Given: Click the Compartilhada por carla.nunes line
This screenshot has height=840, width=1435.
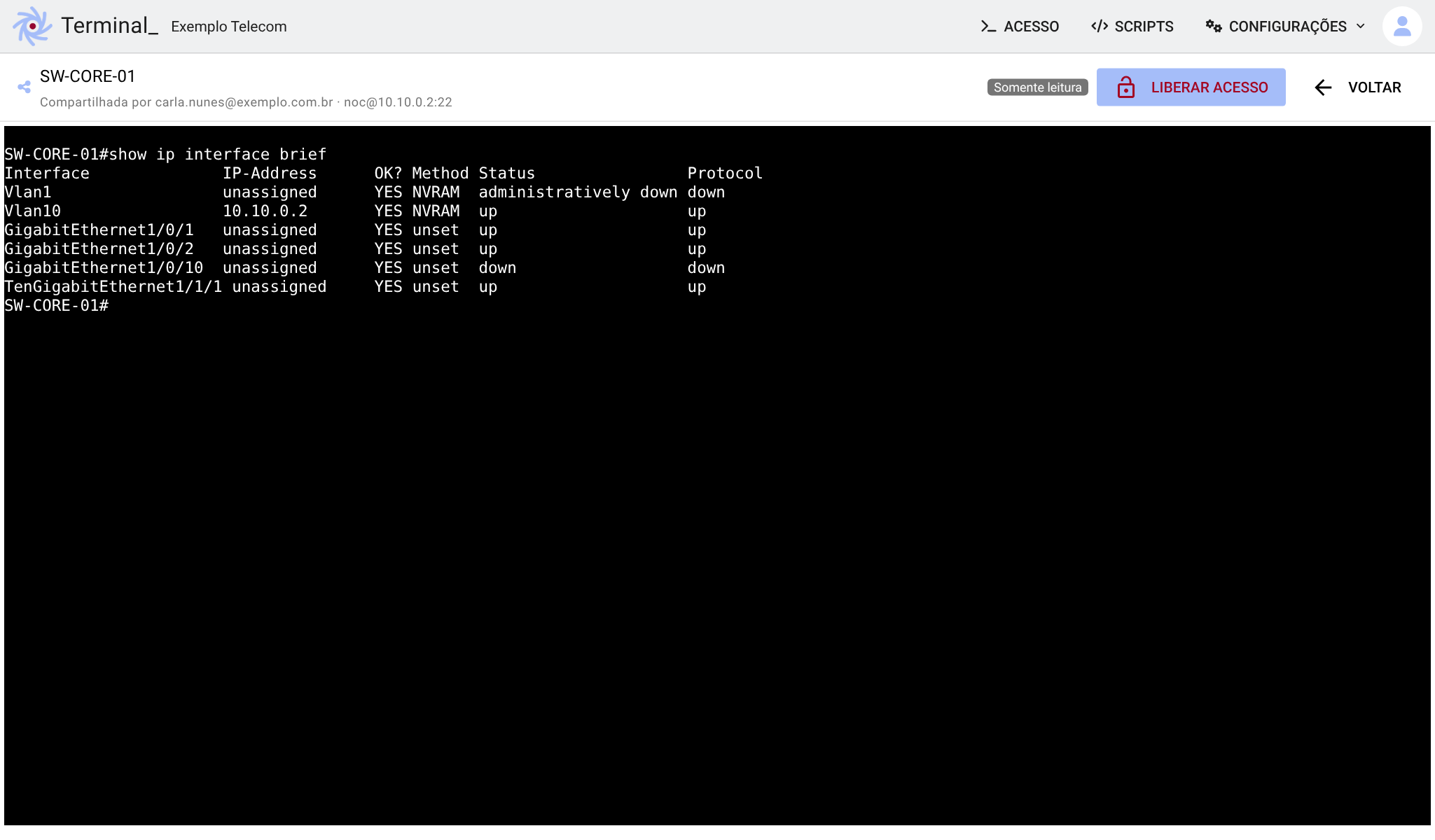Looking at the screenshot, I should [x=246, y=102].
